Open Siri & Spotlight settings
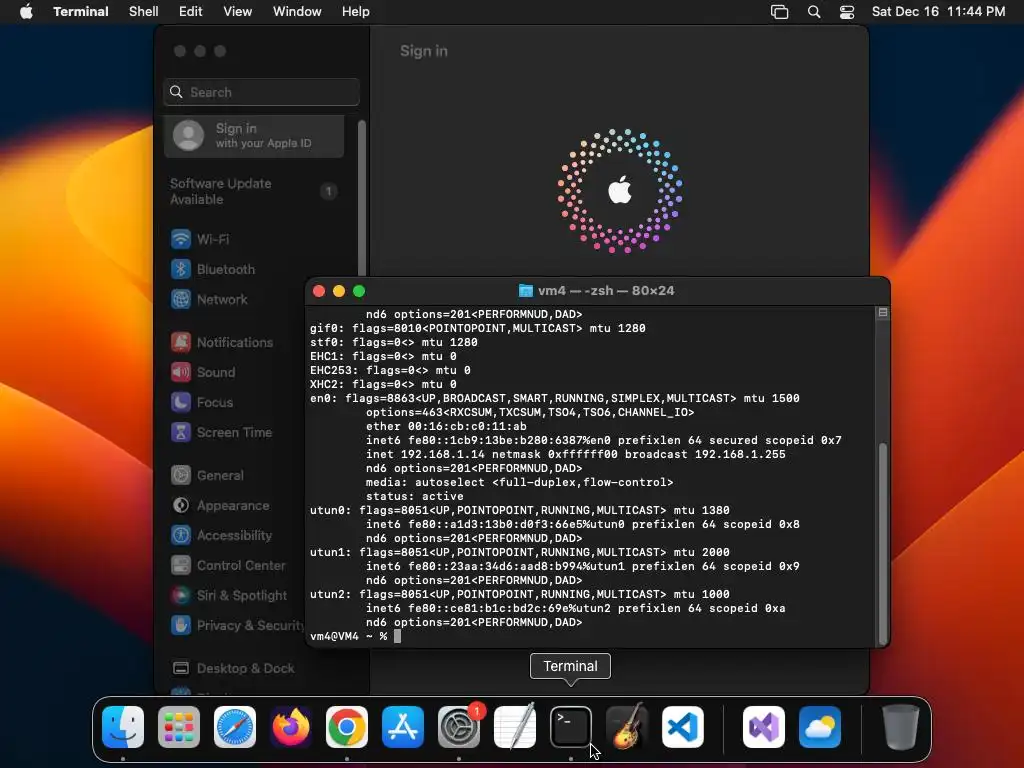Screen dimensions: 1024x768 [235, 596]
